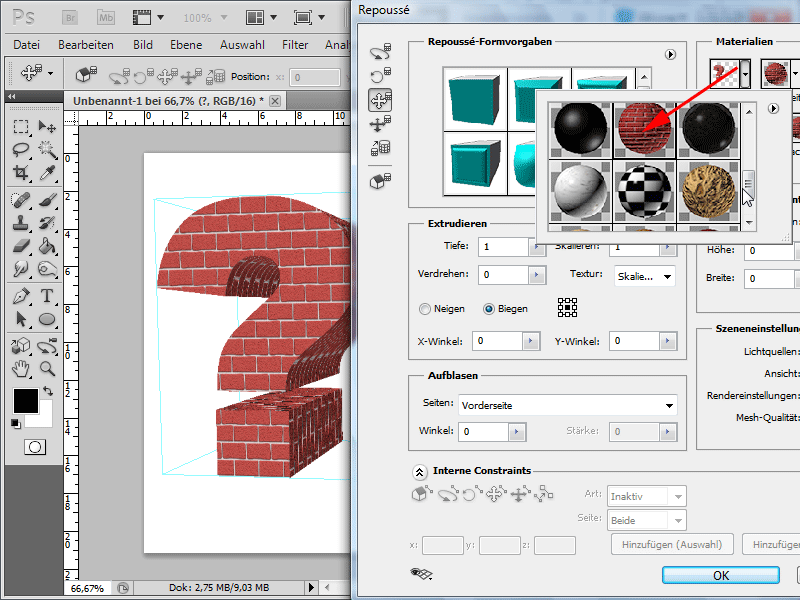The width and height of the screenshot is (800, 600).
Task: Select the Zoom tool
Action: point(47,368)
